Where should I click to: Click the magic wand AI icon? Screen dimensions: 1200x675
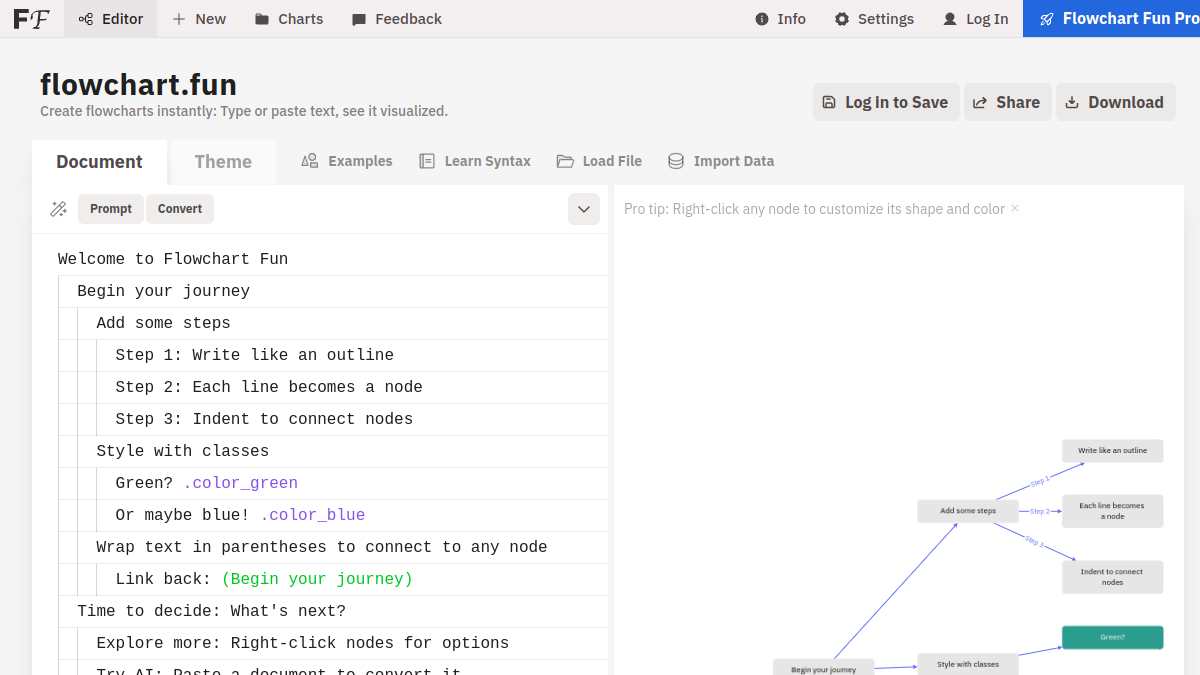tap(58, 209)
